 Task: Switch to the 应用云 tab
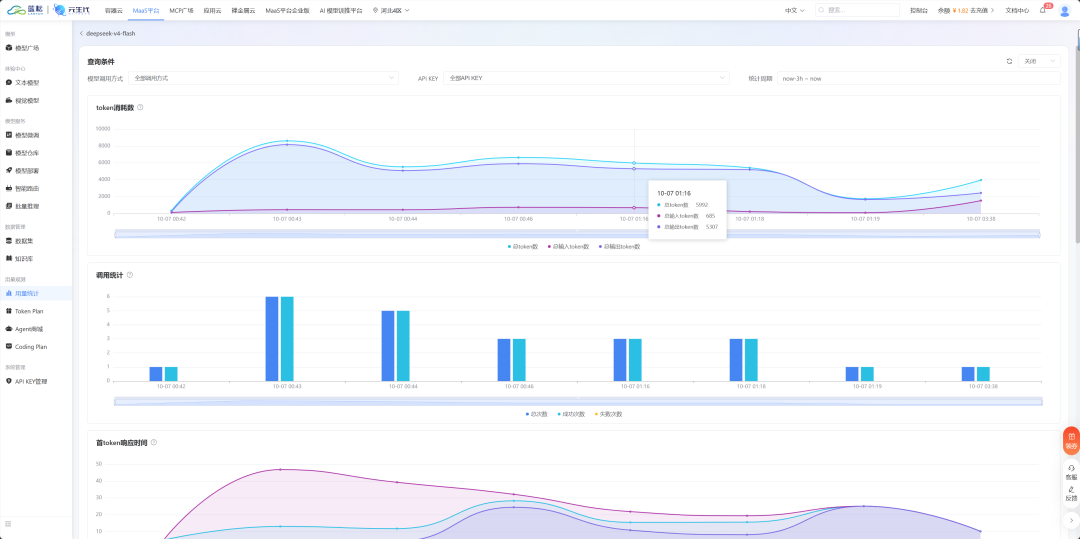(212, 10)
